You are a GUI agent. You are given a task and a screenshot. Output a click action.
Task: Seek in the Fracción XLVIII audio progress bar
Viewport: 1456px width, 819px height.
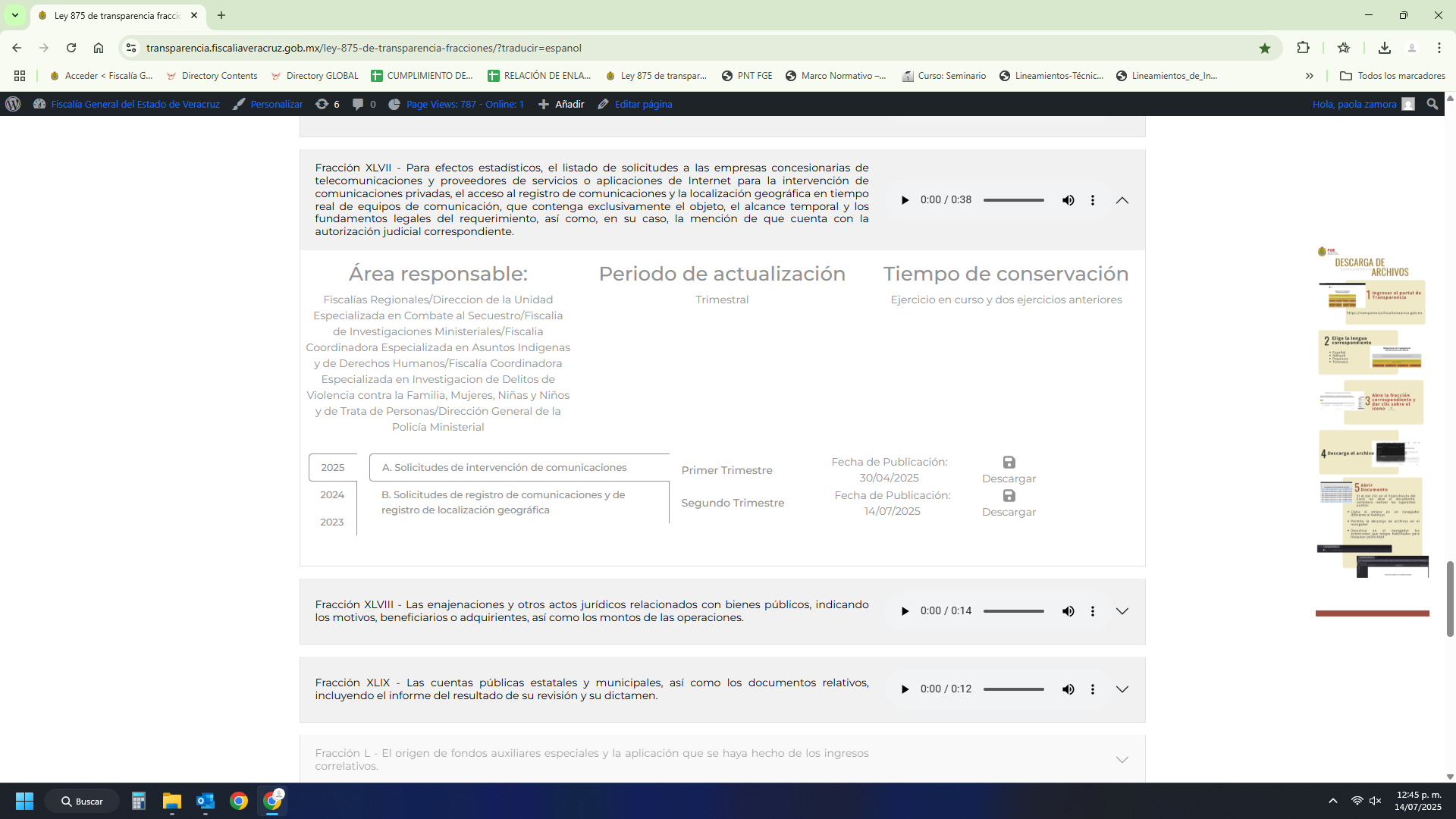click(1013, 611)
